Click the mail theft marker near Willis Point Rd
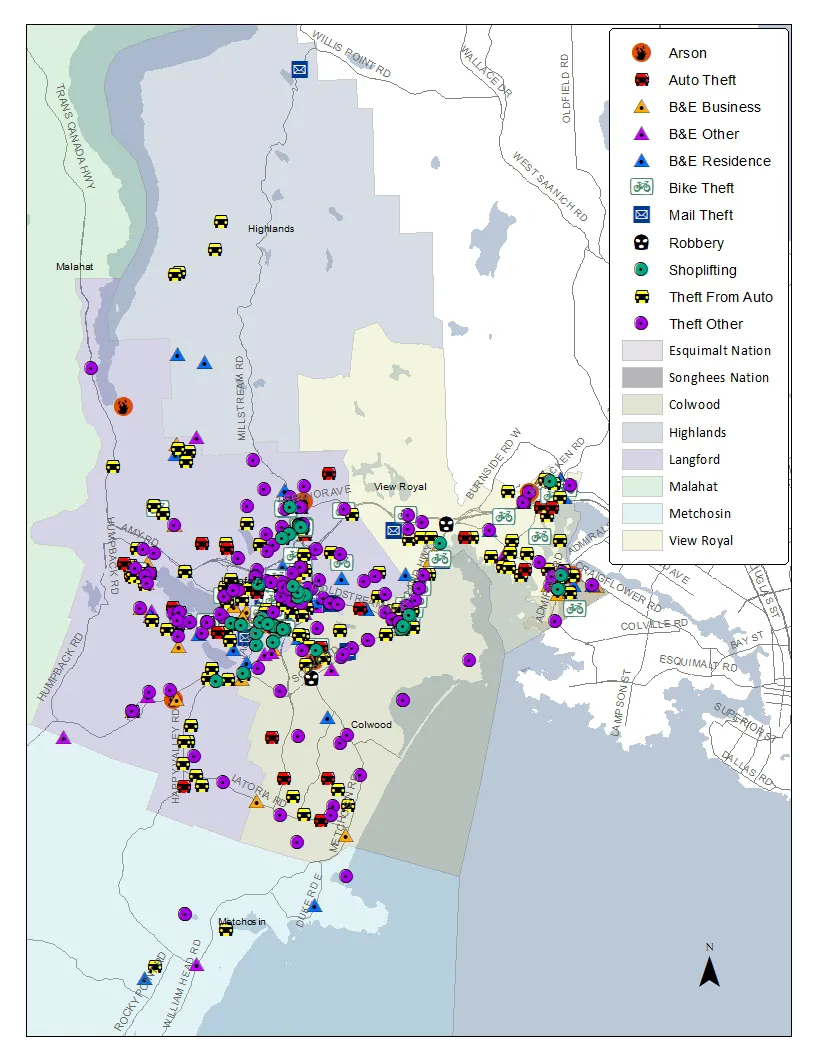The height and width of the screenshot is (1056, 816). click(300, 69)
